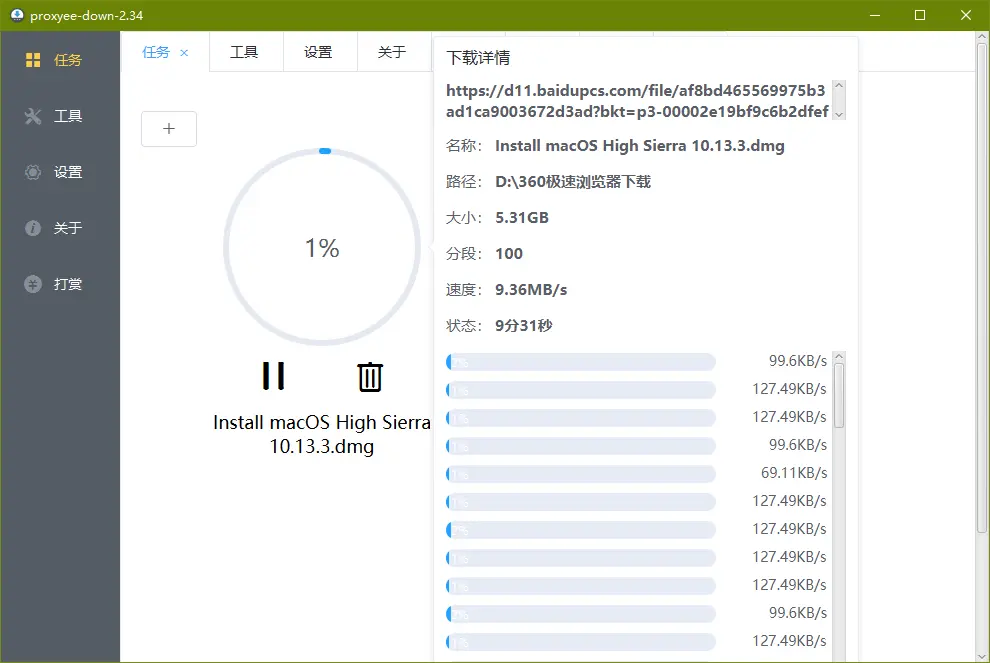Close the 任务 tab

184,53
